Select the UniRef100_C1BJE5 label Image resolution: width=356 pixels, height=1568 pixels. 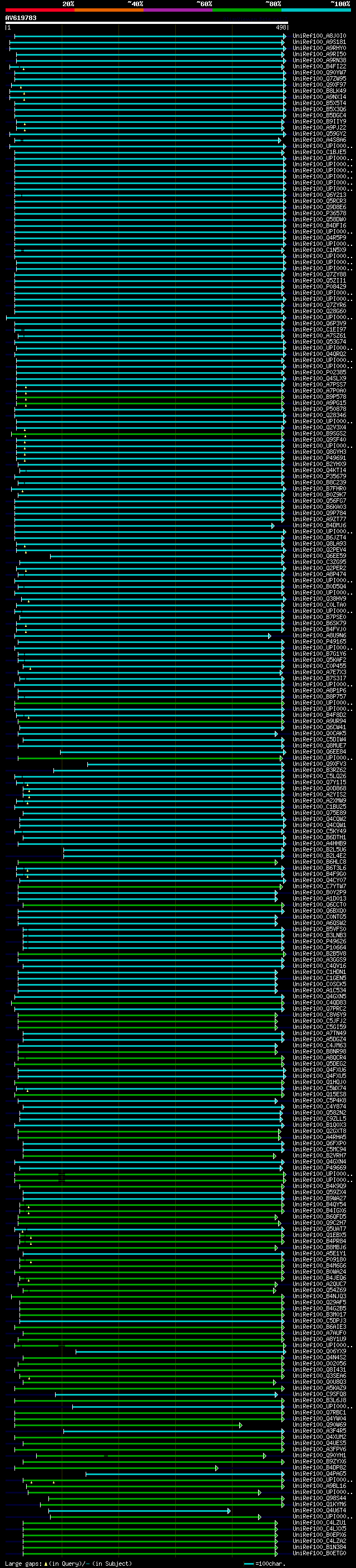coord(319,152)
